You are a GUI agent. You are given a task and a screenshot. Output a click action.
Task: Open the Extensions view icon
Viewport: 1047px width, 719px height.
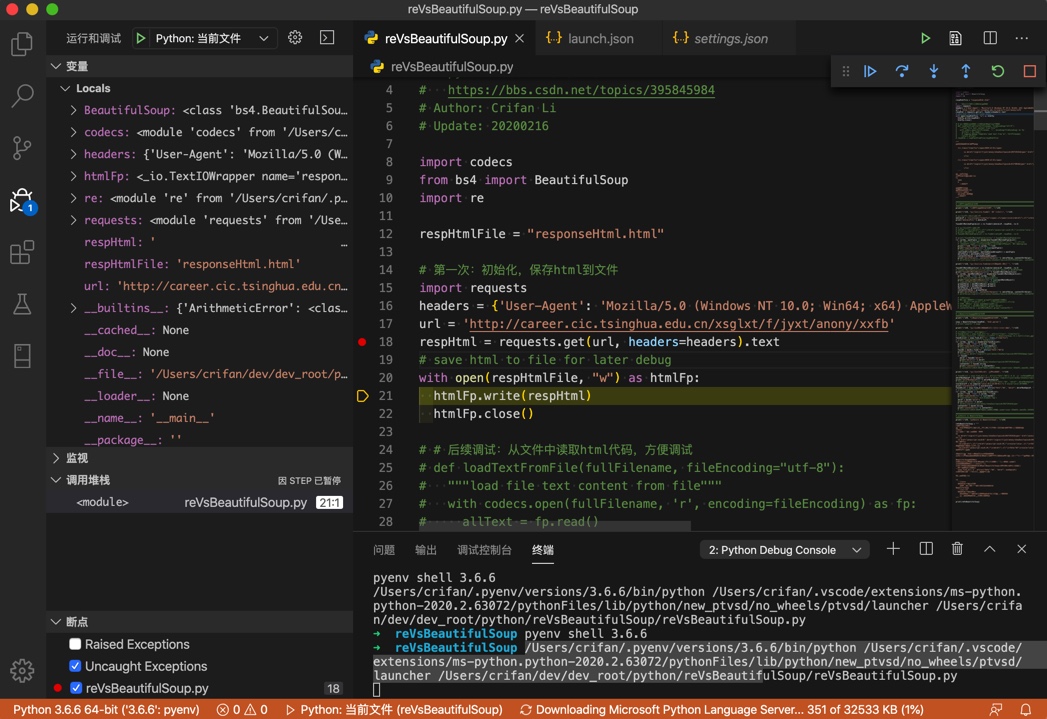click(x=22, y=252)
